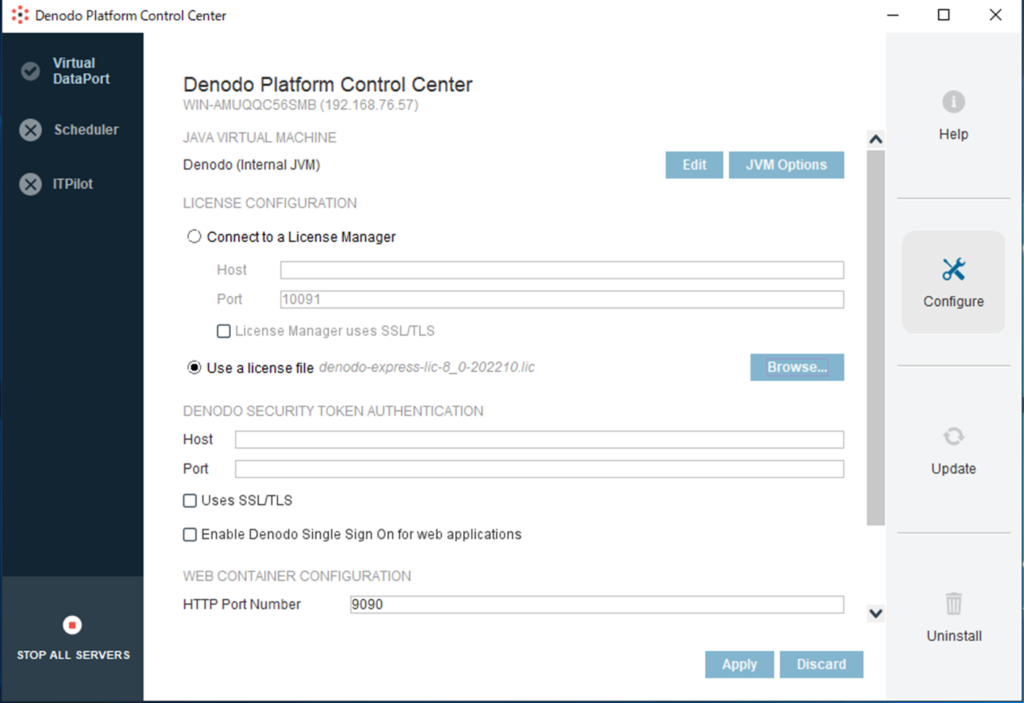Click the Uninstall trash can icon
1024x703 pixels.
click(953, 604)
